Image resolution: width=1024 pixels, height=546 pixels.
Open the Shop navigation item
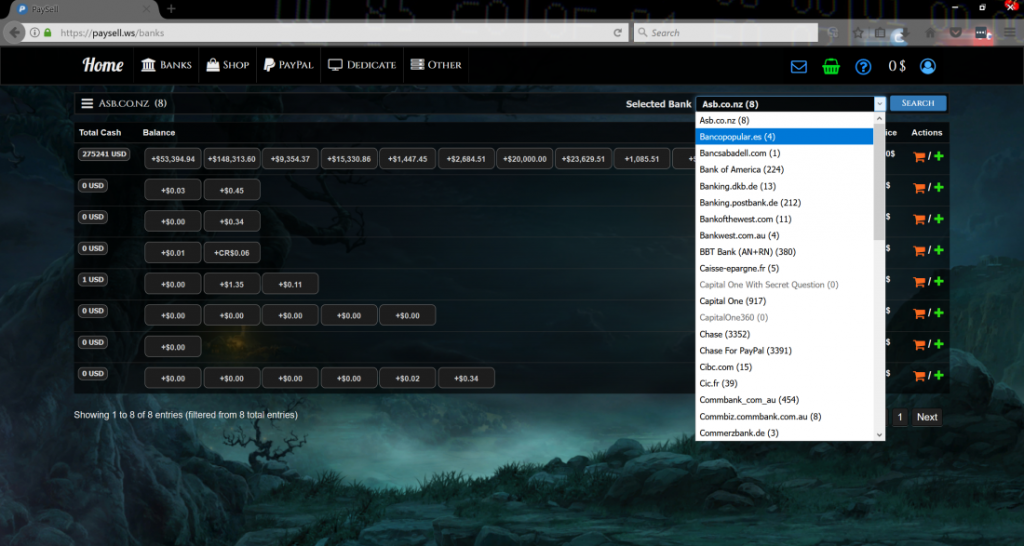tap(228, 65)
